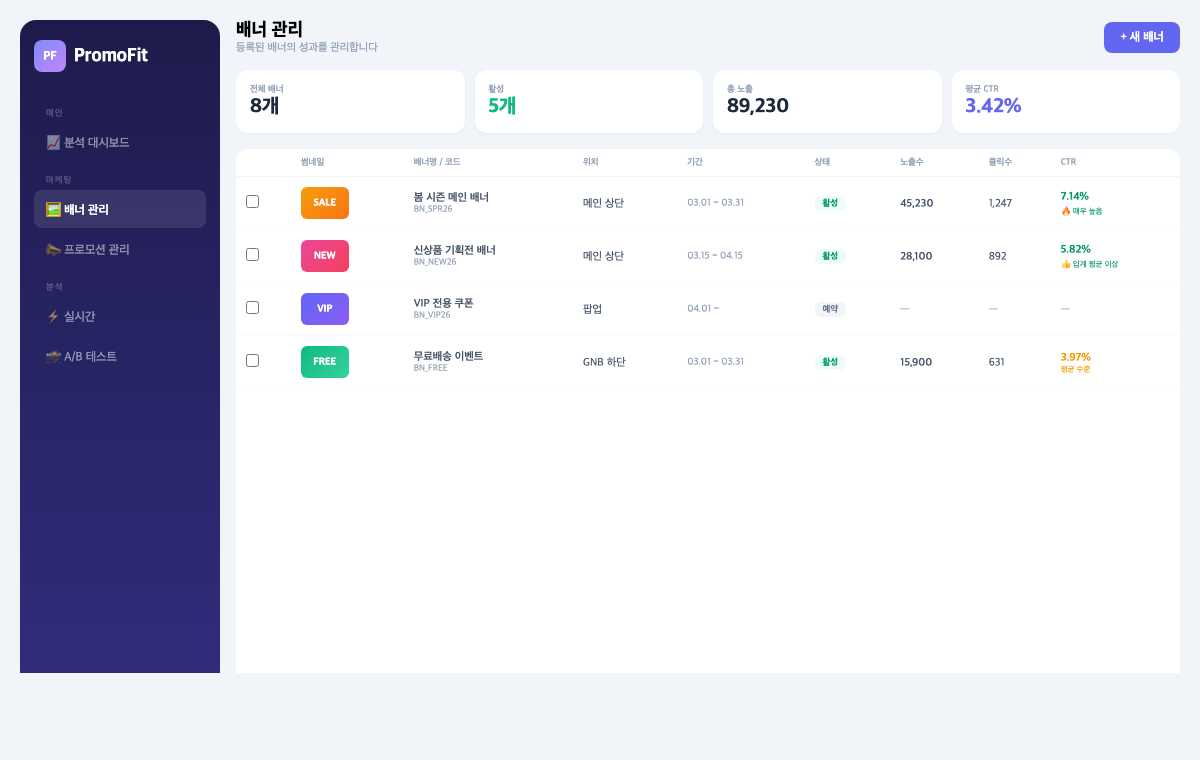Click the 총 노출 89,230 card
This screenshot has height=760, width=1200.
click(827, 101)
